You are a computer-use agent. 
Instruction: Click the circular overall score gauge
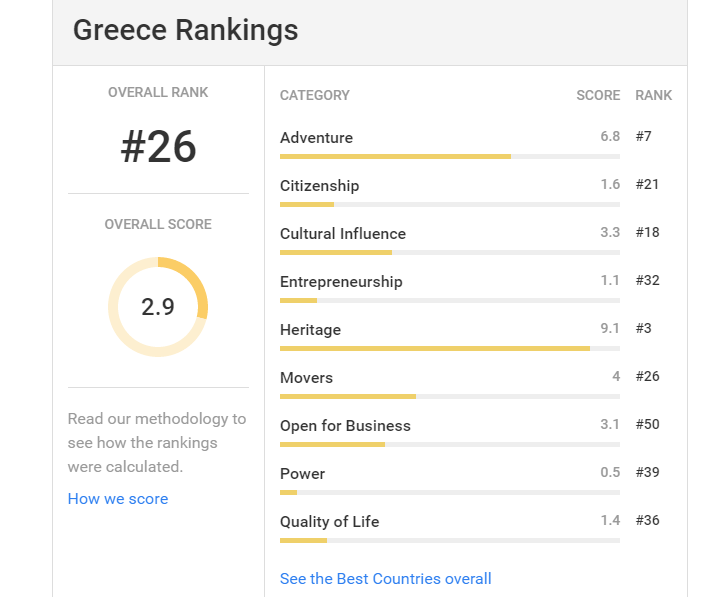(158, 307)
